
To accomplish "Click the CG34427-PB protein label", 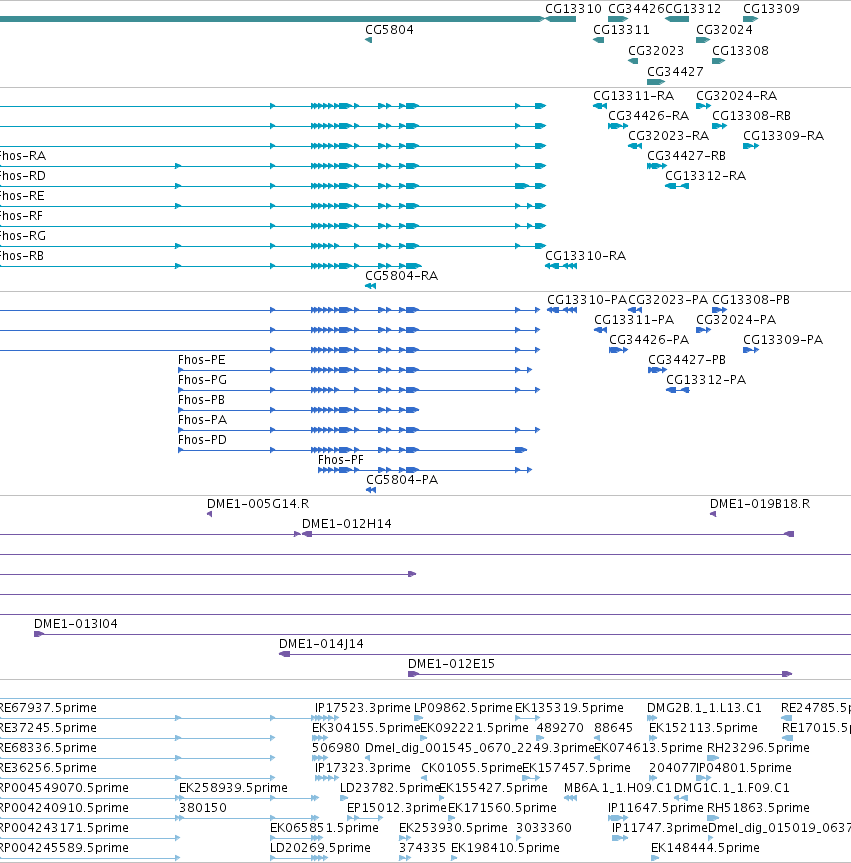I will click(x=687, y=359).
